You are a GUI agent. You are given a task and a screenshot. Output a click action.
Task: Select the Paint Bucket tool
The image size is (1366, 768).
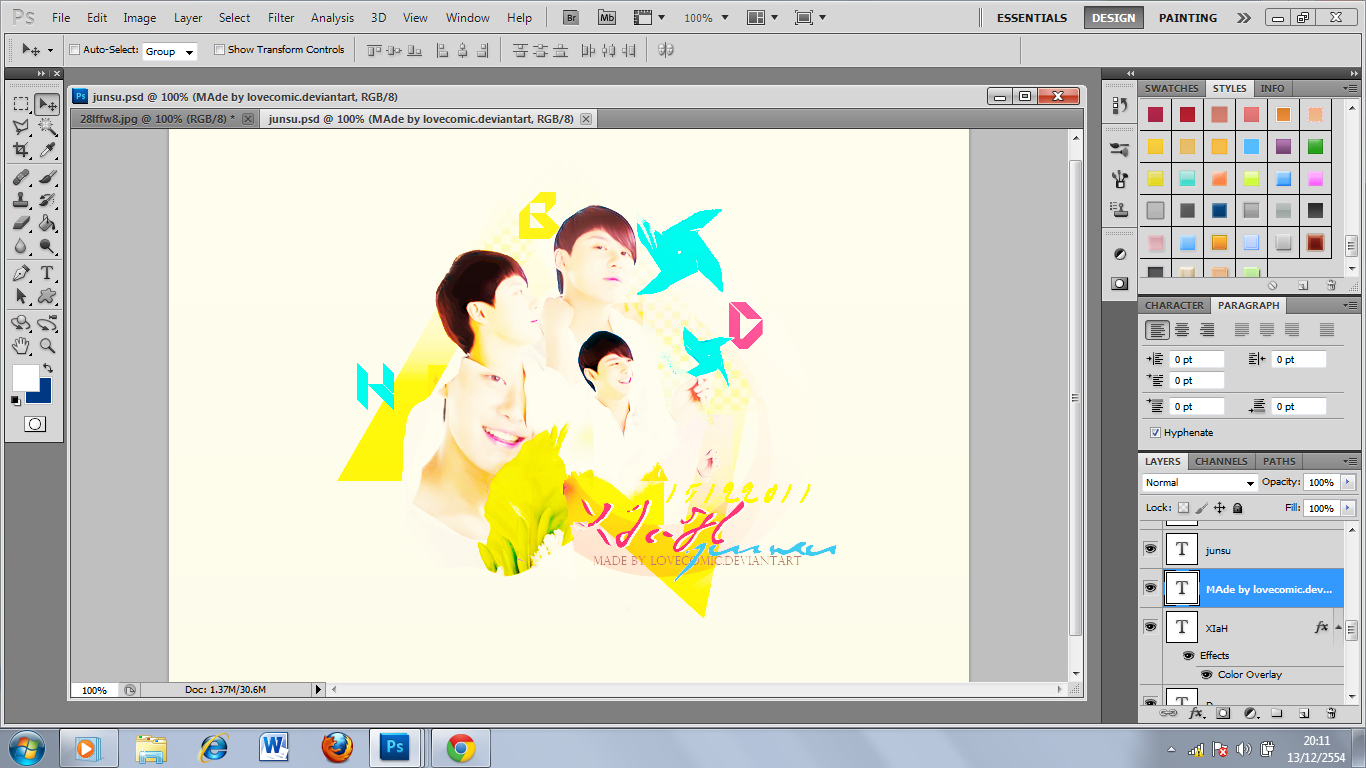(x=47, y=223)
